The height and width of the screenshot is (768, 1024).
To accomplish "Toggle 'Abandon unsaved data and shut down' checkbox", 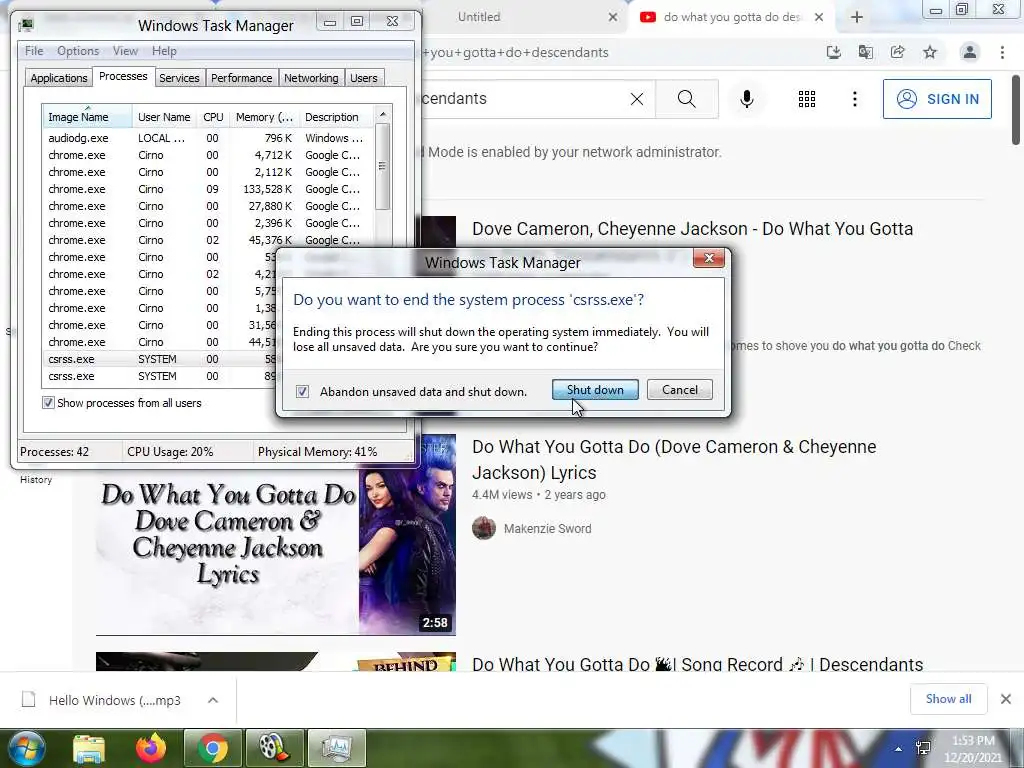I will tap(302, 391).
